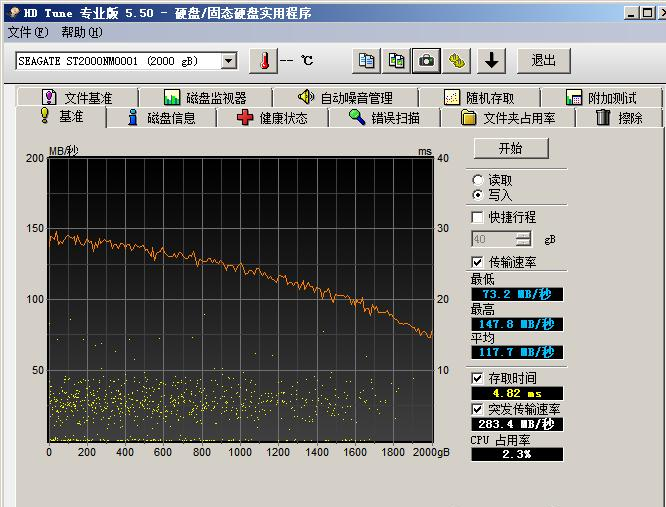The height and width of the screenshot is (507, 666).
Task: Expand the SEAGATE drive selection dropdown
Action: click(x=228, y=61)
